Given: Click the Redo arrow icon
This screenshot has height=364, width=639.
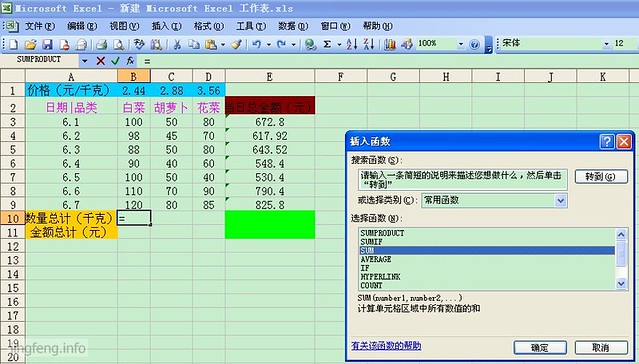Looking at the screenshot, I should [281, 44].
